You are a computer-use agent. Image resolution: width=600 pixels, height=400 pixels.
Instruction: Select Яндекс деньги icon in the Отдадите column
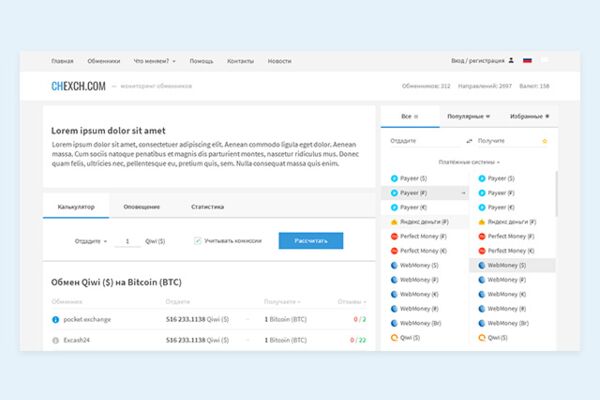click(x=394, y=222)
